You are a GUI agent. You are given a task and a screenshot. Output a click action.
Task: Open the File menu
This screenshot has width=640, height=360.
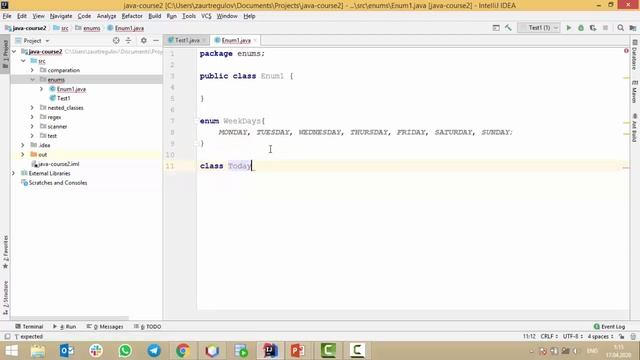point(7,16)
